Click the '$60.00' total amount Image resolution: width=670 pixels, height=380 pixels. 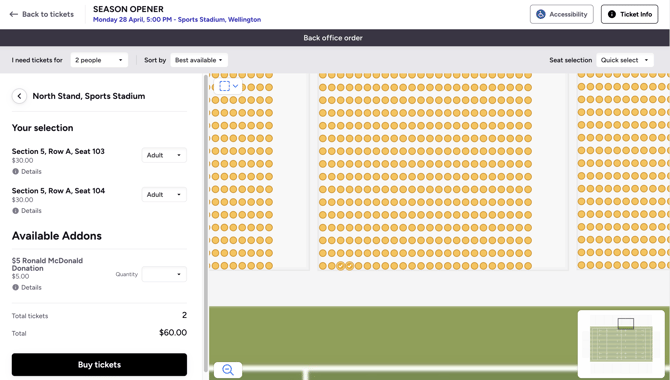[x=173, y=333]
